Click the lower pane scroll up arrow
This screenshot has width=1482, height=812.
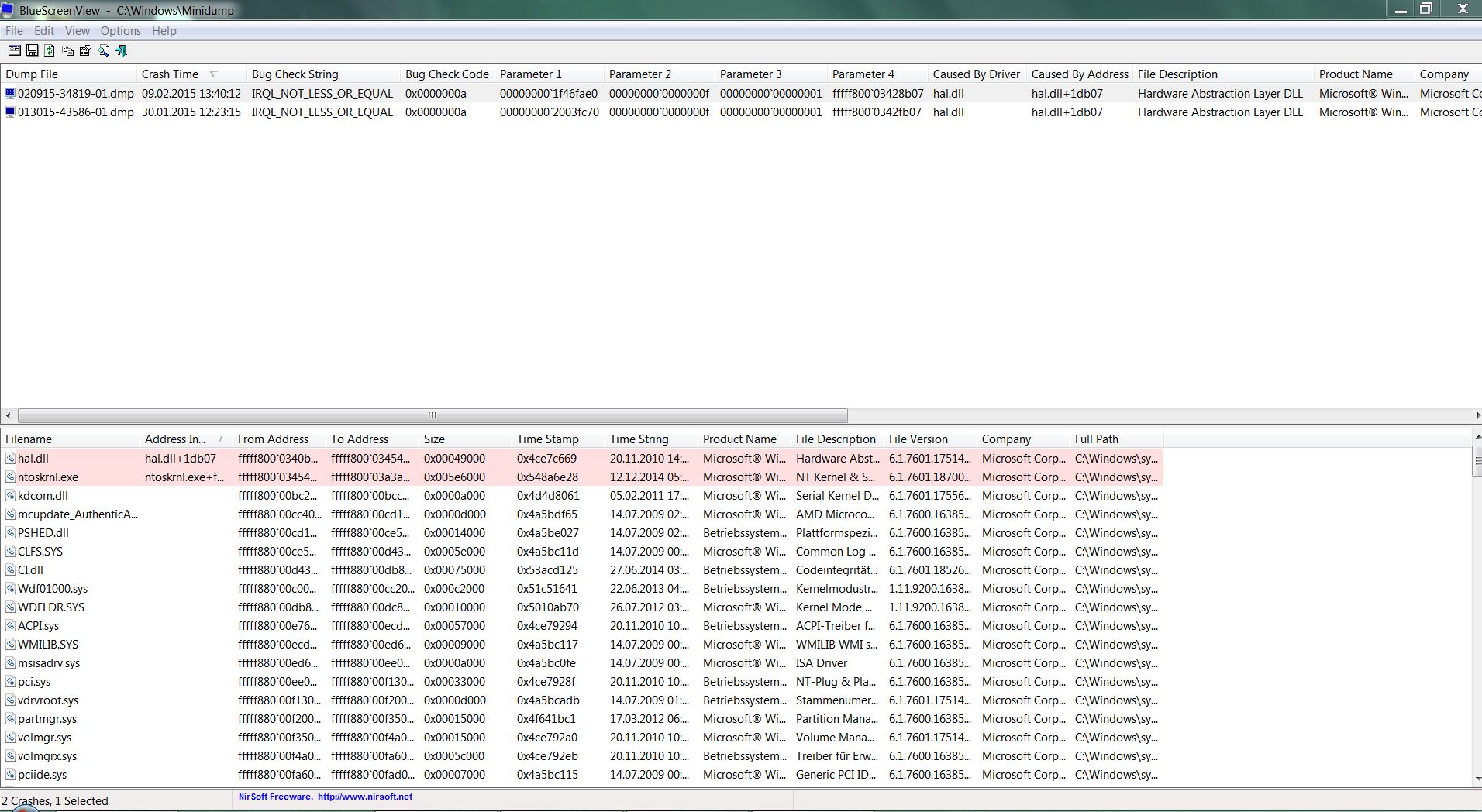coord(1477,438)
